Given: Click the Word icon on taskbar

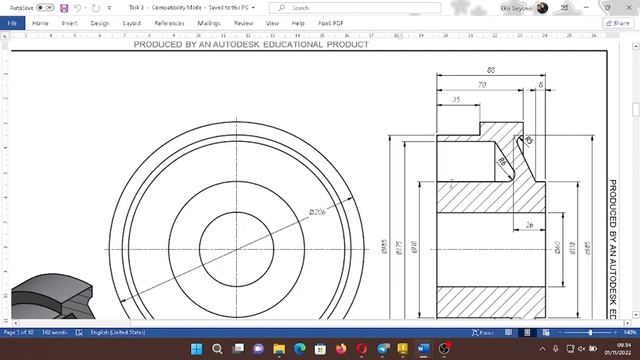Looking at the screenshot, I should coord(423,349).
